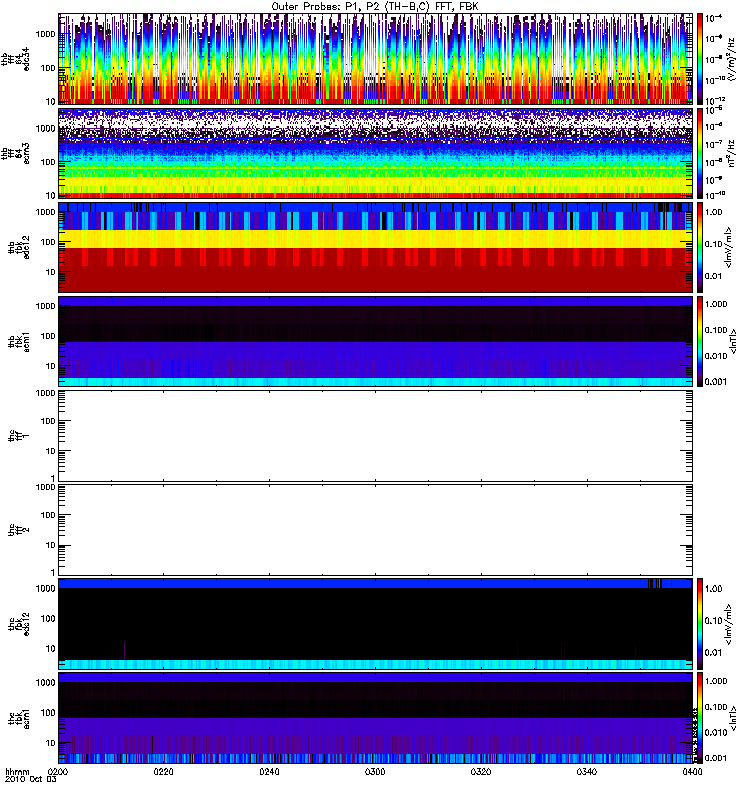Select the 0240 time axis label
This screenshot has height=800, width=750.
pos(269,772)
